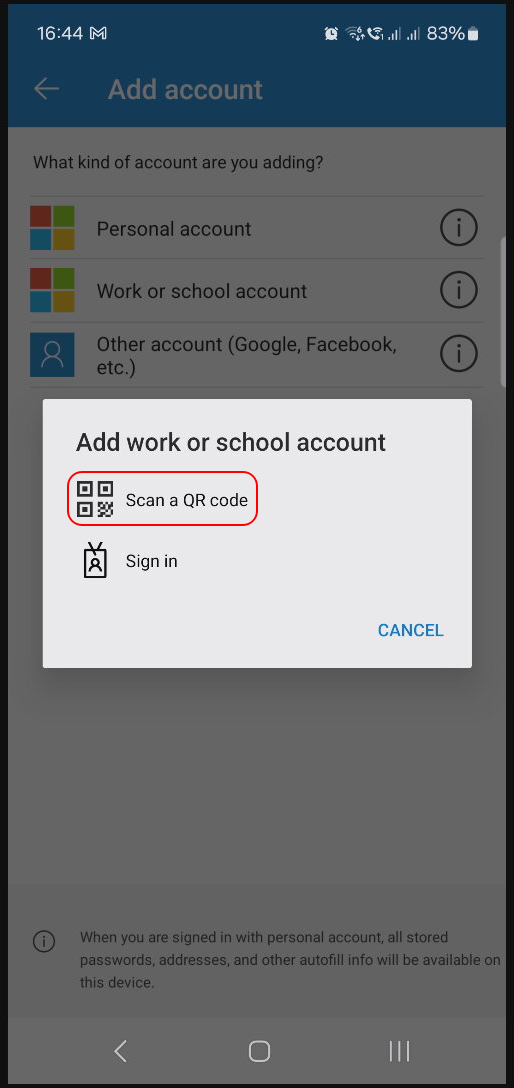Choose Scan a QR code option
This screenshot has width=514, height=1088.
[162, 499]
